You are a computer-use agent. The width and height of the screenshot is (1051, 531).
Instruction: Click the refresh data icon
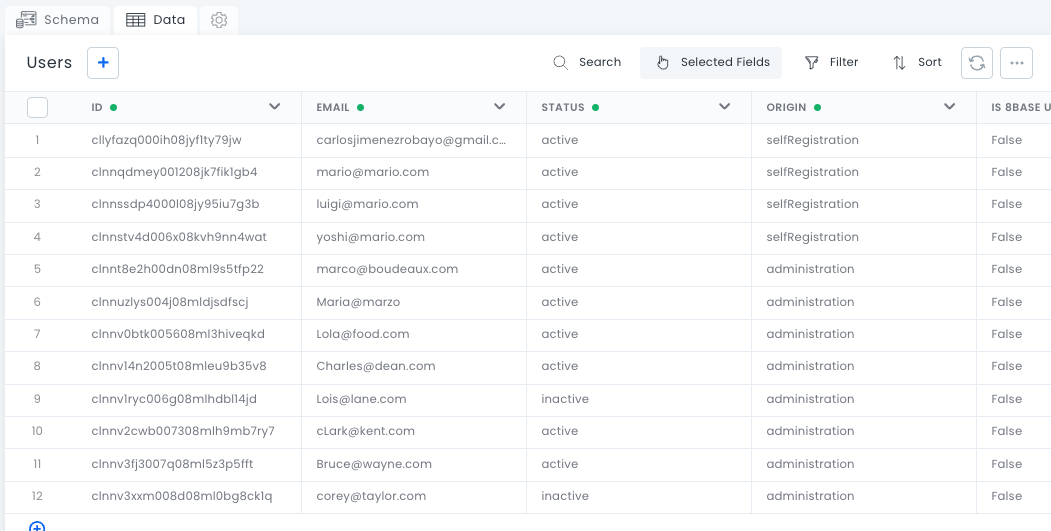(977, 63)
